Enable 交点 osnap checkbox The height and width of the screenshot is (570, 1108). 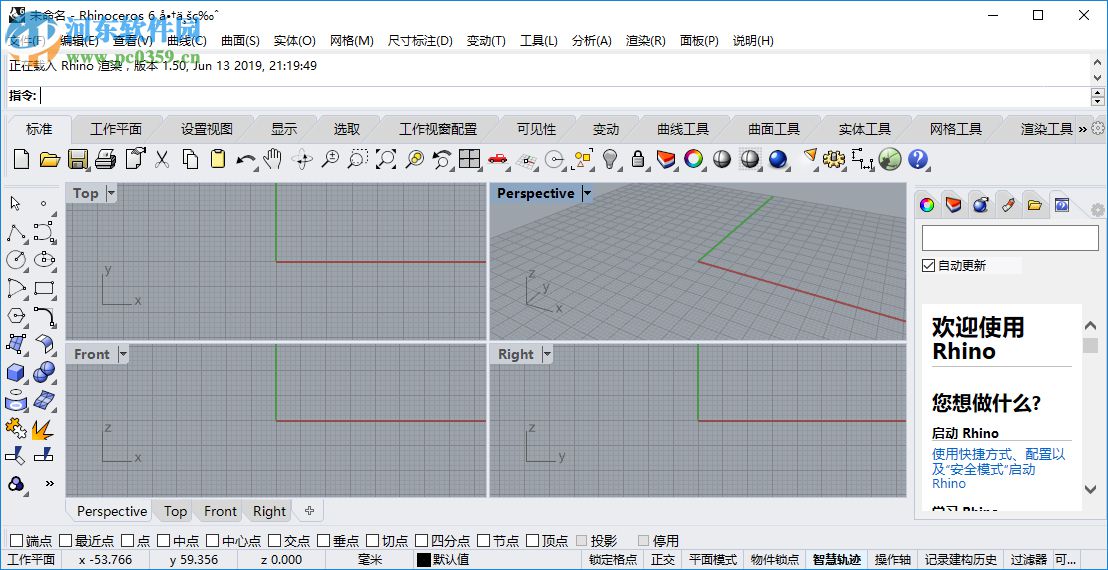pyautogui.click(x=275, y=541)
